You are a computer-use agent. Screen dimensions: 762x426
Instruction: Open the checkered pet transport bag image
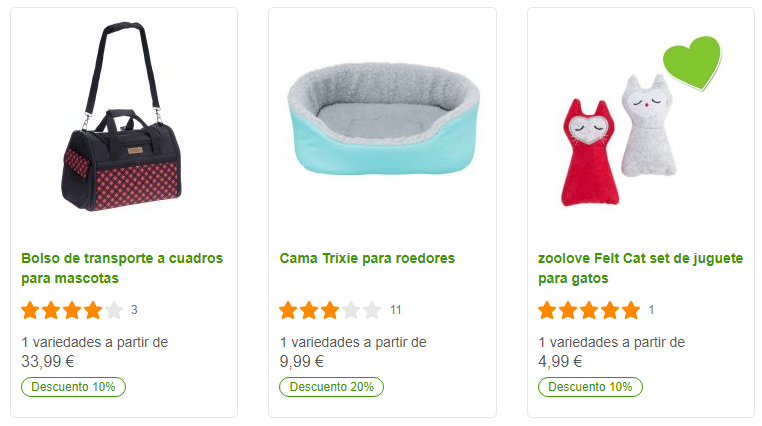(x=122, y=117)
